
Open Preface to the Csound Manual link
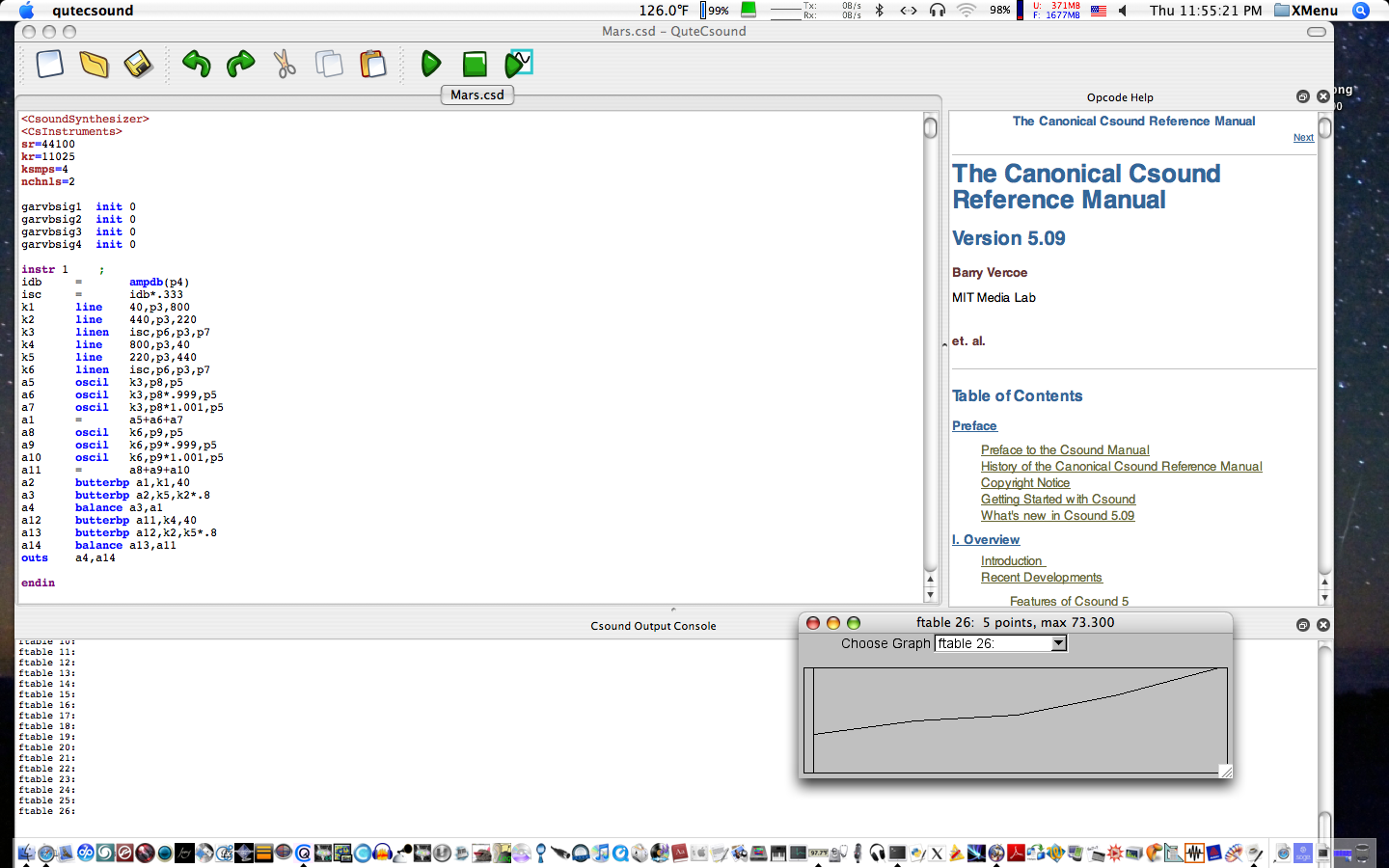coord(1065,450)
